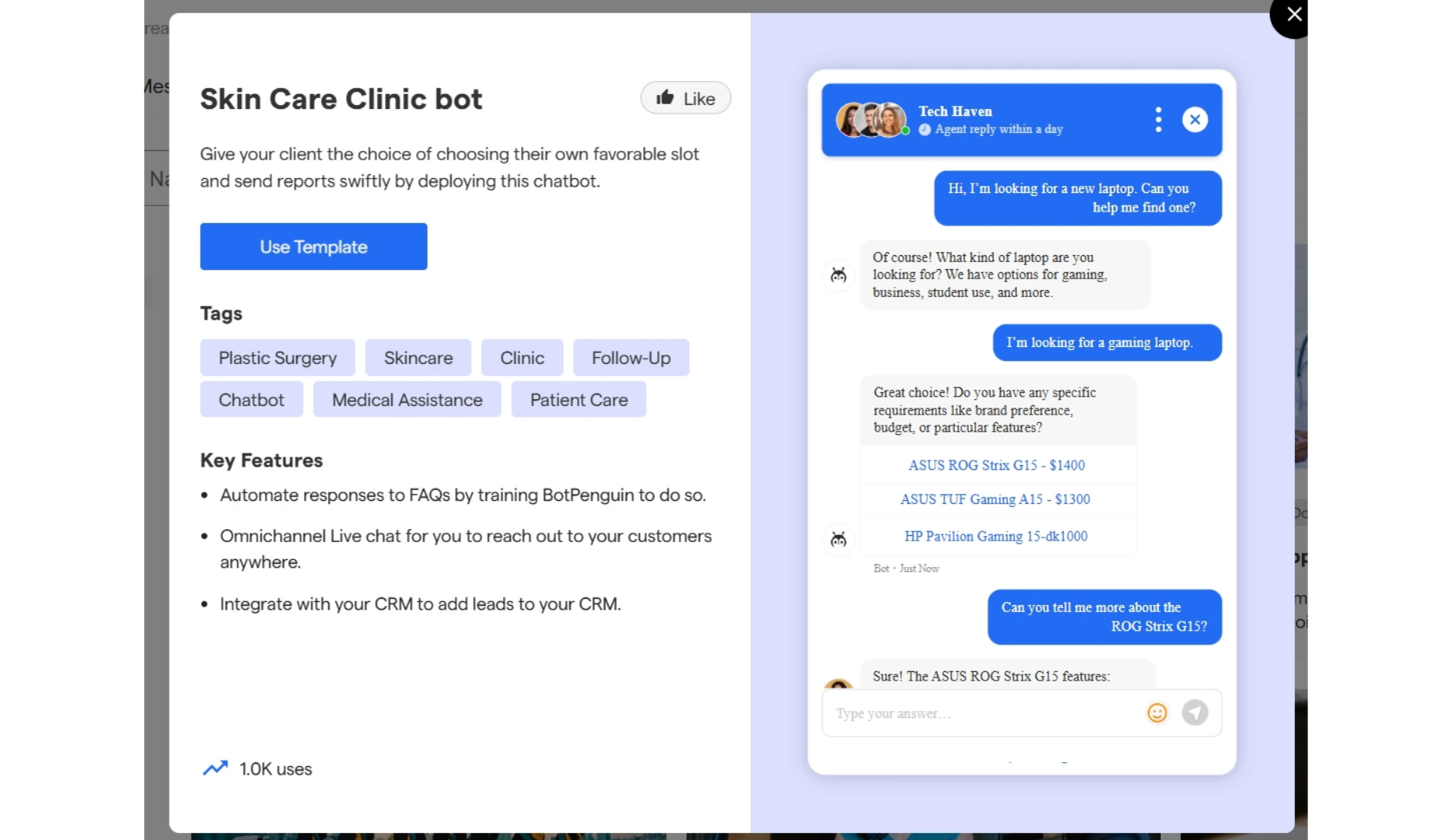Click 'Hi, I'm looking for a new laptop' bubble
The width and height of the screenshot is (1452, 840).
tap(1078, 198)
